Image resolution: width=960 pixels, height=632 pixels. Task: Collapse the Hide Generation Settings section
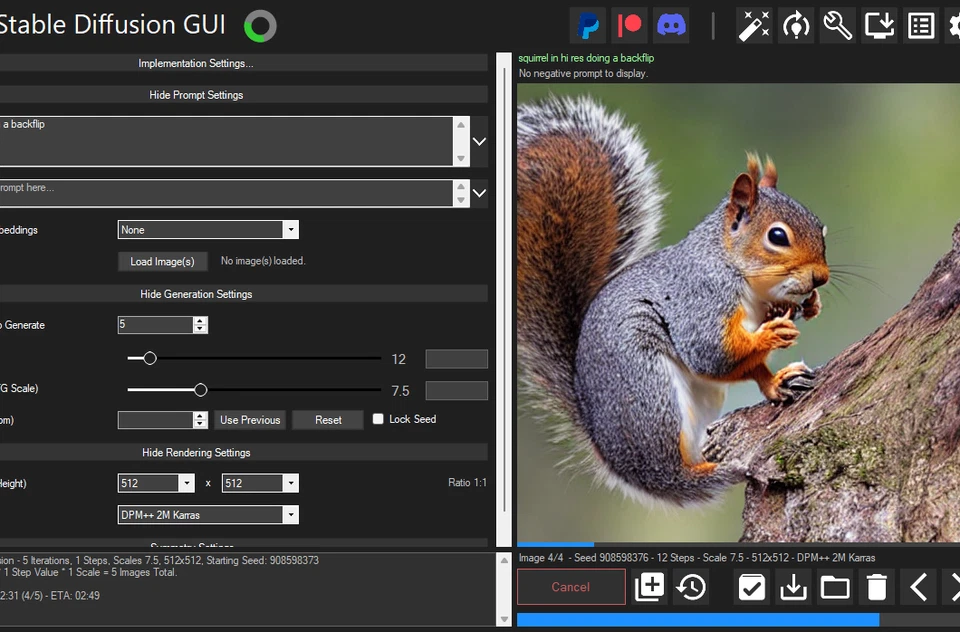click(195, 293)
